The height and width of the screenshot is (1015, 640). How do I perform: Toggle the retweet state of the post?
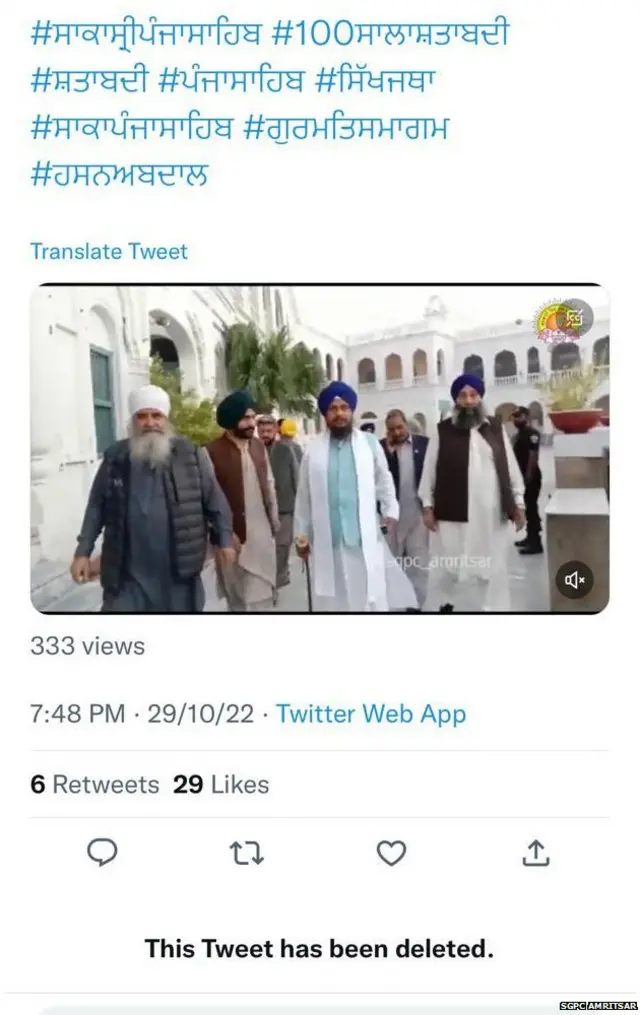pyautogui.click(x=246, y=854)
